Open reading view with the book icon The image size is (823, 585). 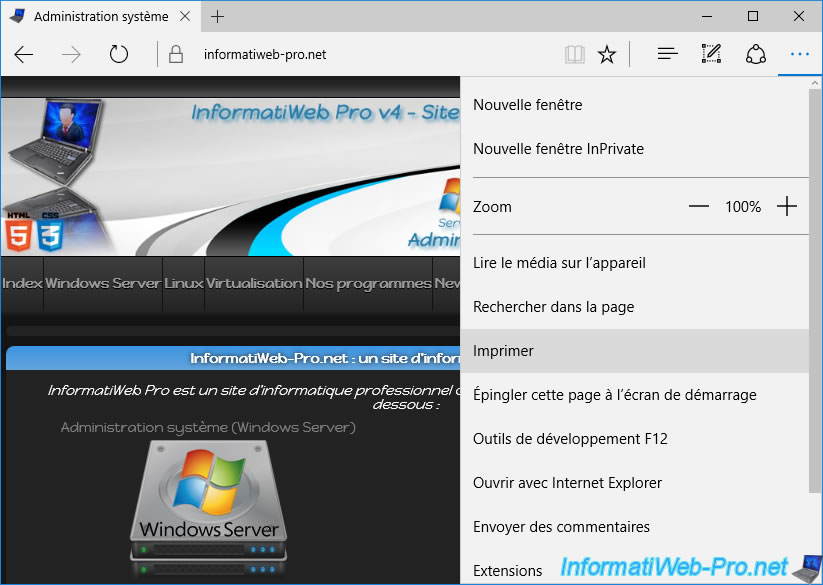575,54
